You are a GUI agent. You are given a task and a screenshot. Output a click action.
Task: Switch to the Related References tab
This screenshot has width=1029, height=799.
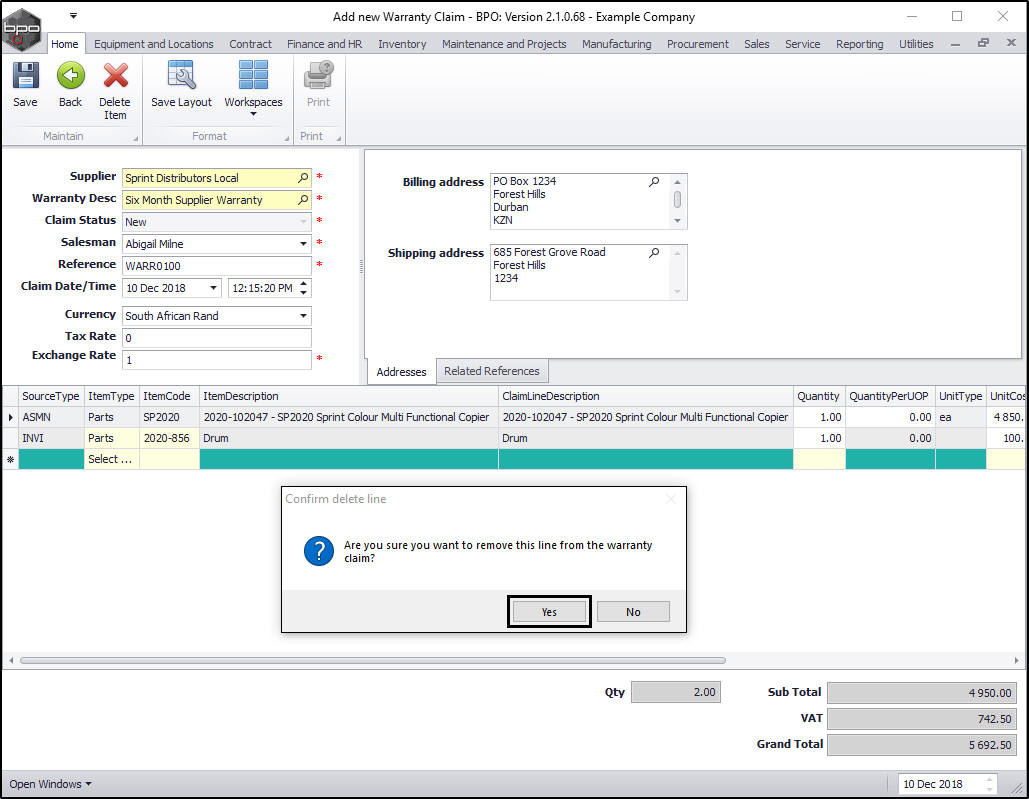coord(492,371)
